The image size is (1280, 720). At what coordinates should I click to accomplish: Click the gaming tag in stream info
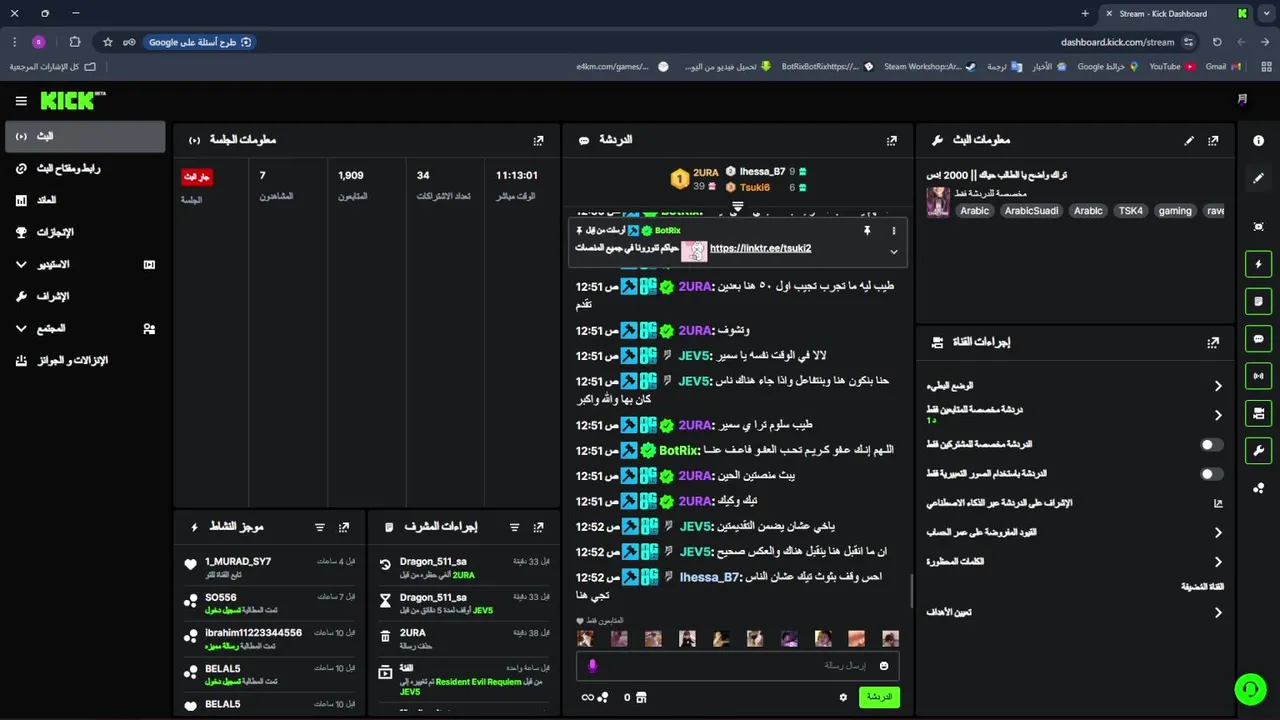1175,211
